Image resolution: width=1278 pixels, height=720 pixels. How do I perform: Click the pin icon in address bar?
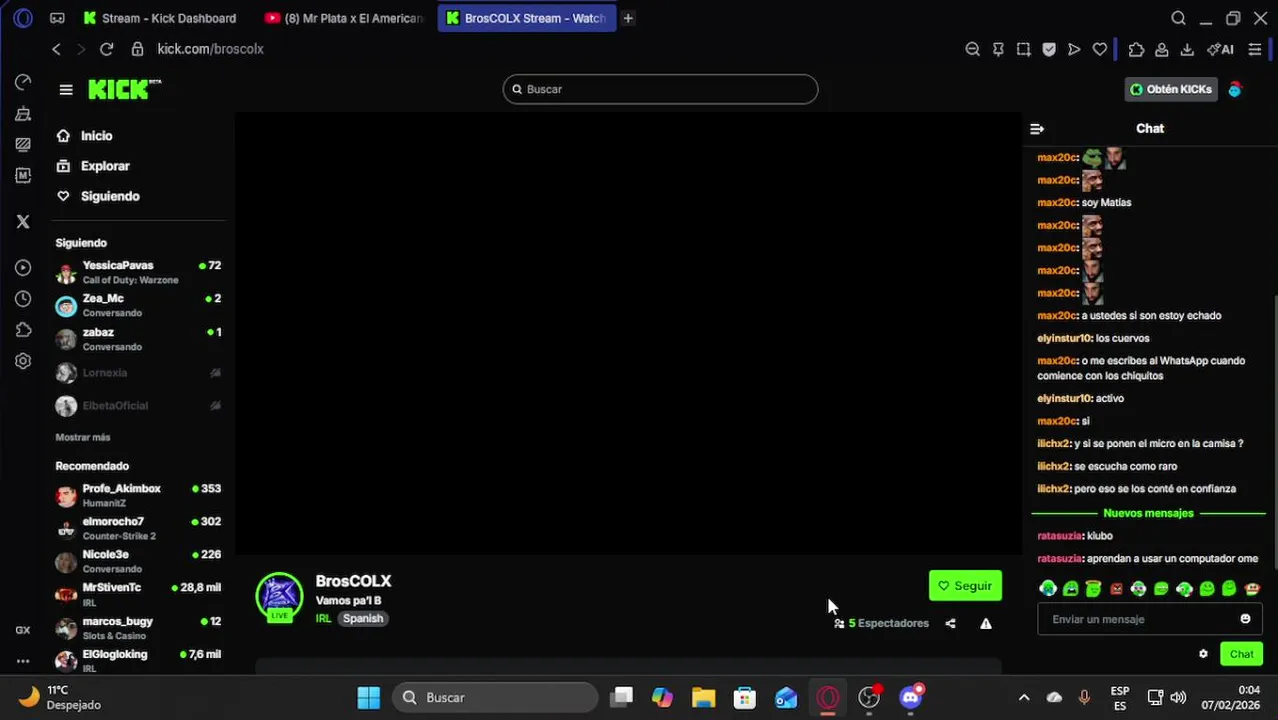click(x=998, y=49)
